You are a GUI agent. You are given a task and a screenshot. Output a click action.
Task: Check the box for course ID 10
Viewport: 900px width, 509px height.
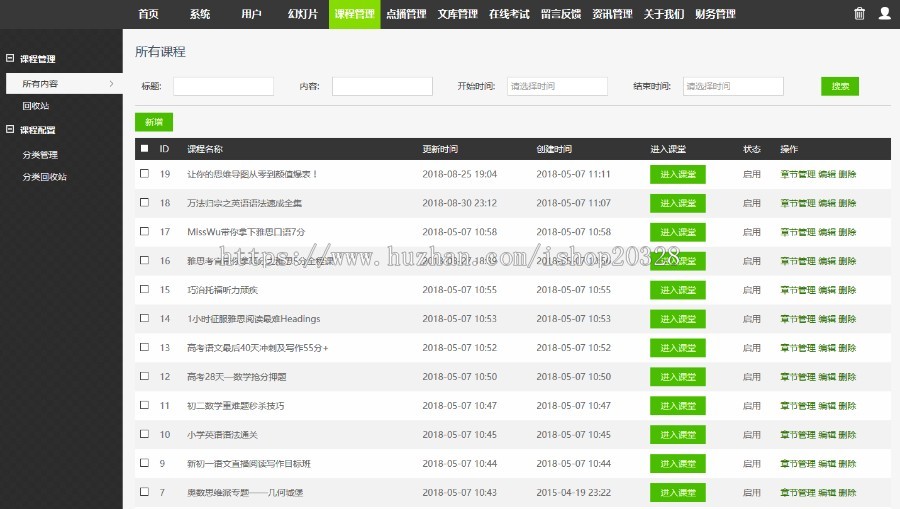[145, 434]
